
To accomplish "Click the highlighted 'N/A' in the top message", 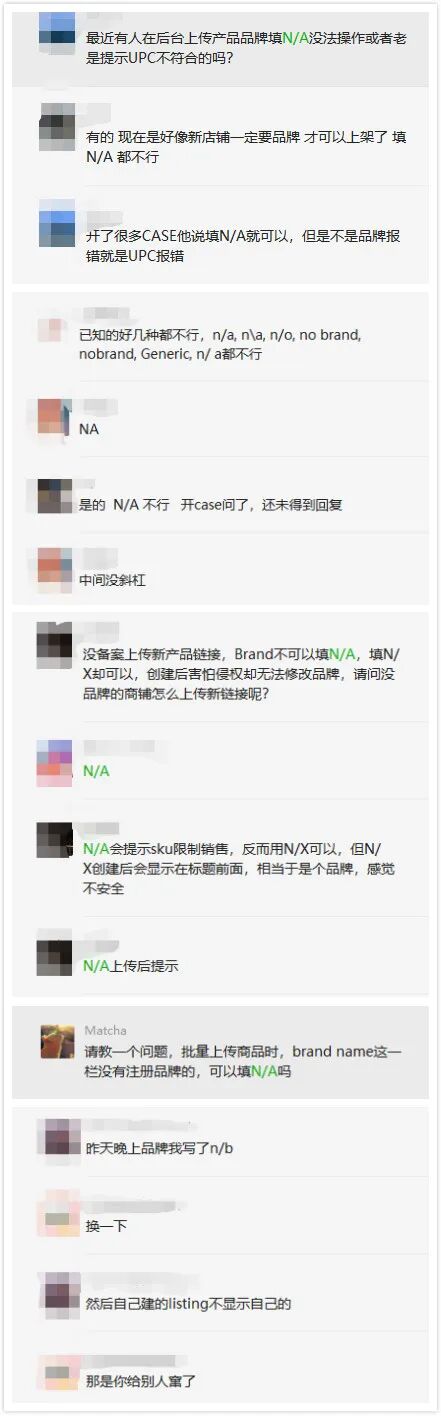I will pos(296,37).
